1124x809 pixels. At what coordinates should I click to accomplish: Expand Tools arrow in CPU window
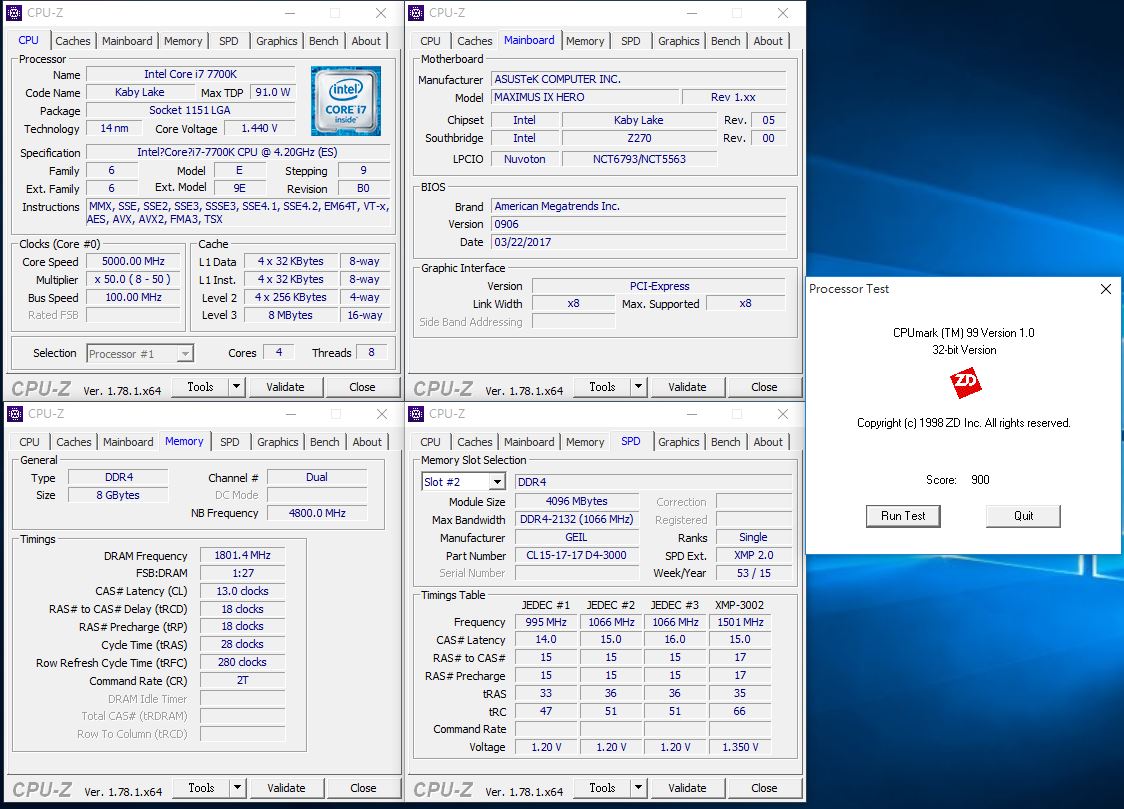tap(237, 387)
